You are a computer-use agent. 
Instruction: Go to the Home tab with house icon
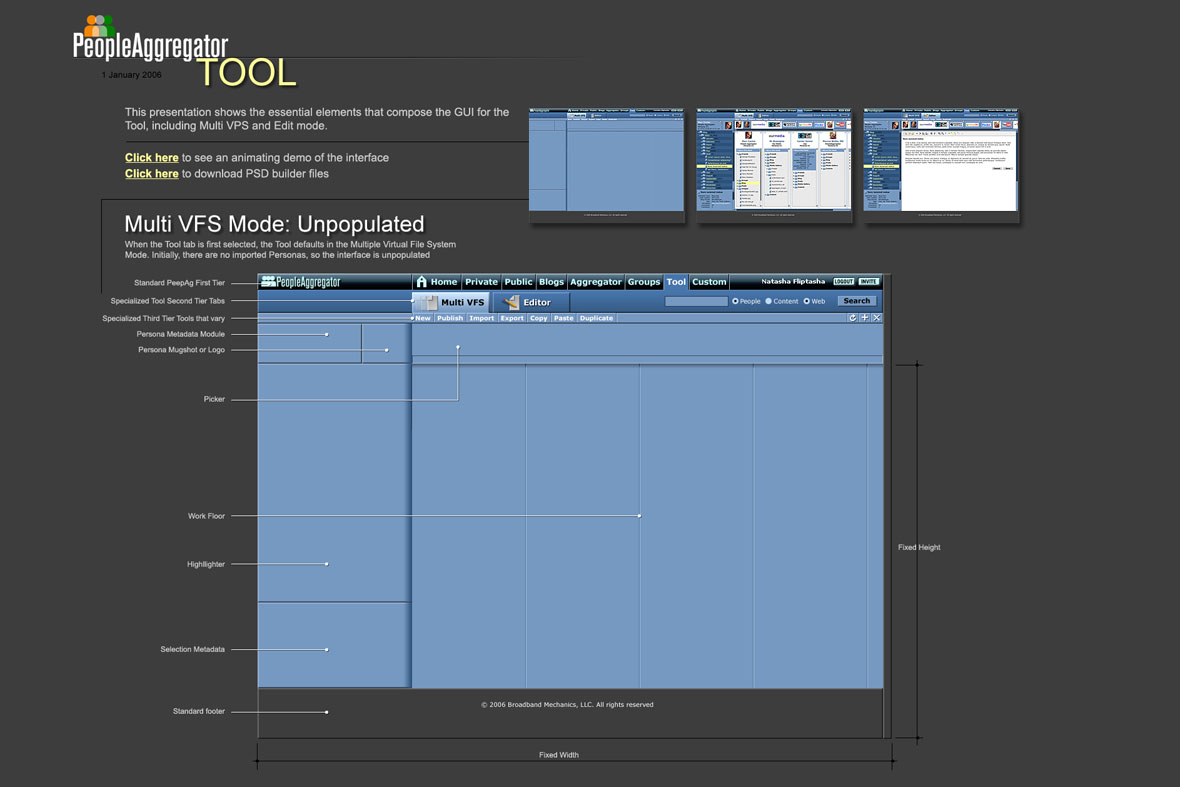[x=436, y=282]
